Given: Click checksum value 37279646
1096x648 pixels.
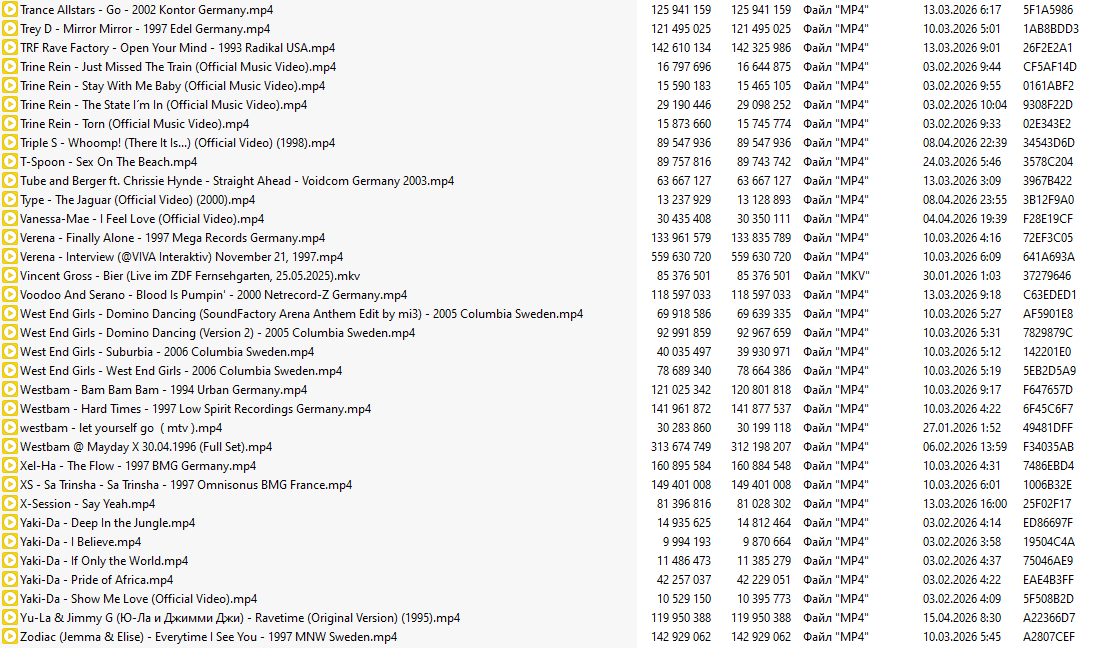Looking at the screenshot, I should [x=1047, y=275].
